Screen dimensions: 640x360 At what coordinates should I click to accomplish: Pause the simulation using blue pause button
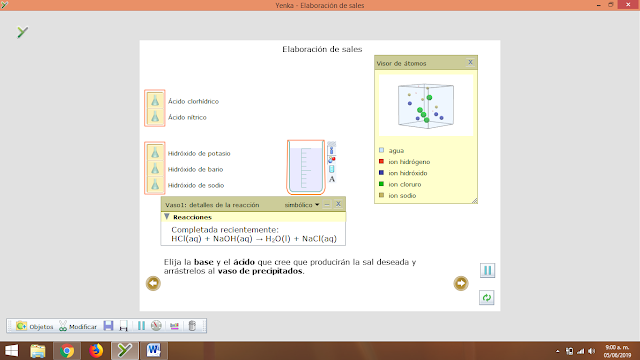pyautogui.click(x=487, y=270)
